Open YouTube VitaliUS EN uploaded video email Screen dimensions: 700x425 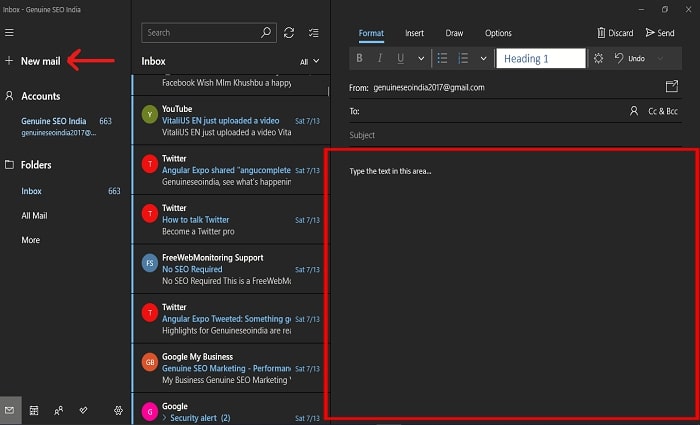point(231,120)
